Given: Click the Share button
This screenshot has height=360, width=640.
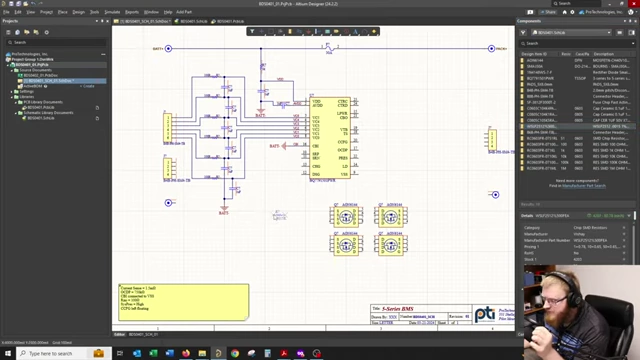Looking at the screenshot, I should tap(548, 12).
